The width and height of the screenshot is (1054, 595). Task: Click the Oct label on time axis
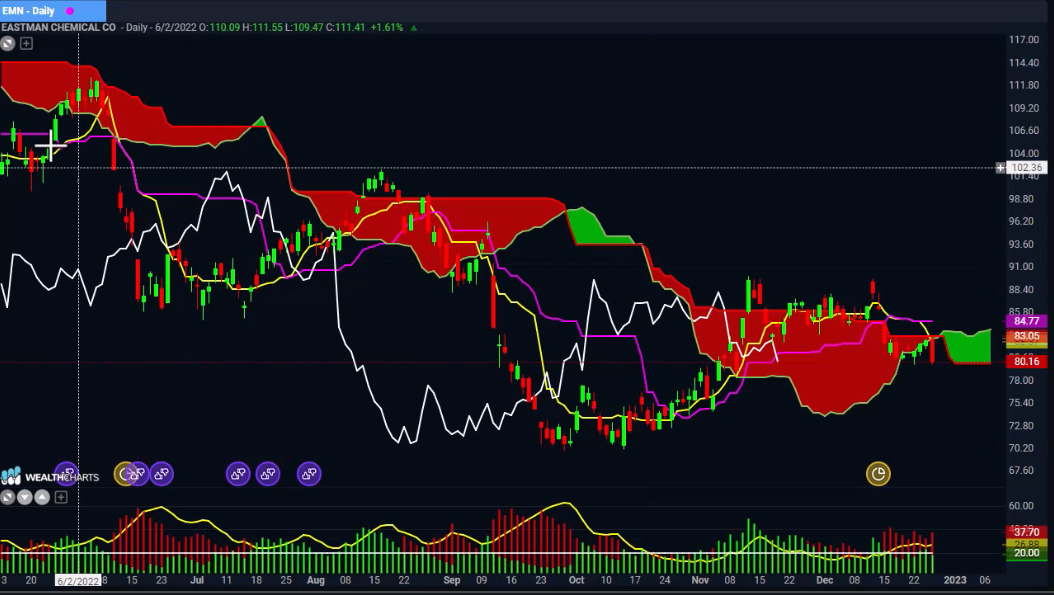576,580
